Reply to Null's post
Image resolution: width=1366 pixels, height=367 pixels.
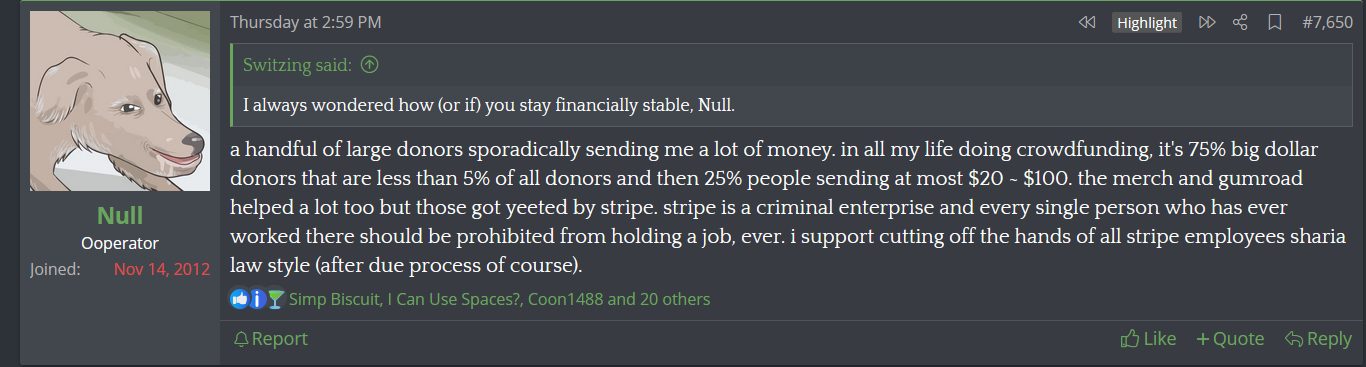tap(1318, 339)
